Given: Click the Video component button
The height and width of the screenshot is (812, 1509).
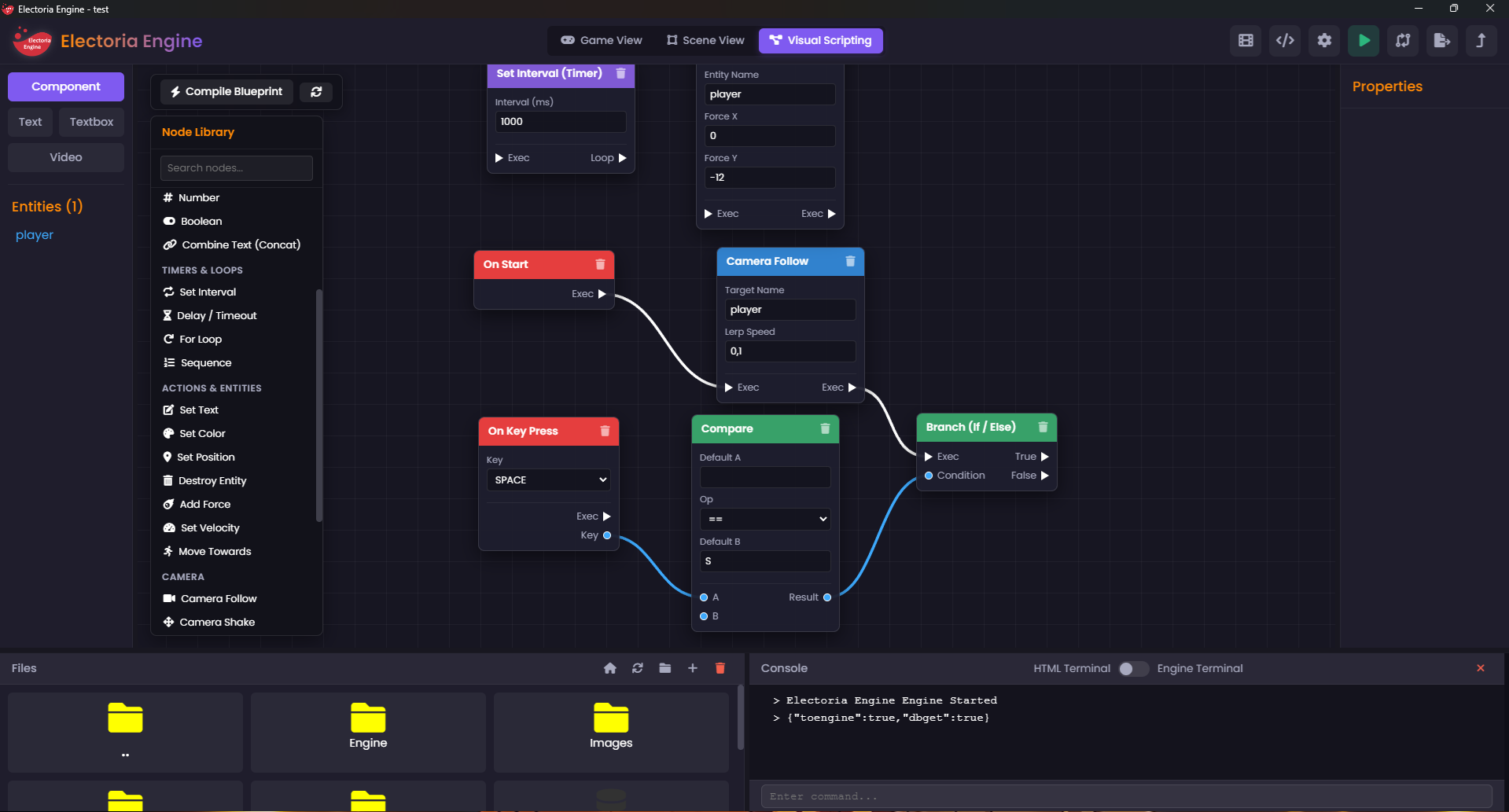Looking at the screenshot, I should [66, 157].
